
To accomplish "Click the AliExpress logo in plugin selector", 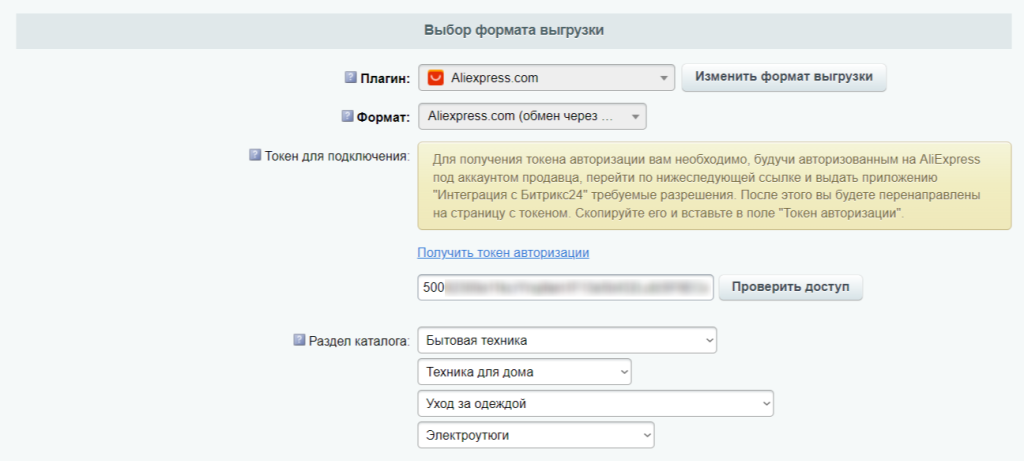I will 435,78.
